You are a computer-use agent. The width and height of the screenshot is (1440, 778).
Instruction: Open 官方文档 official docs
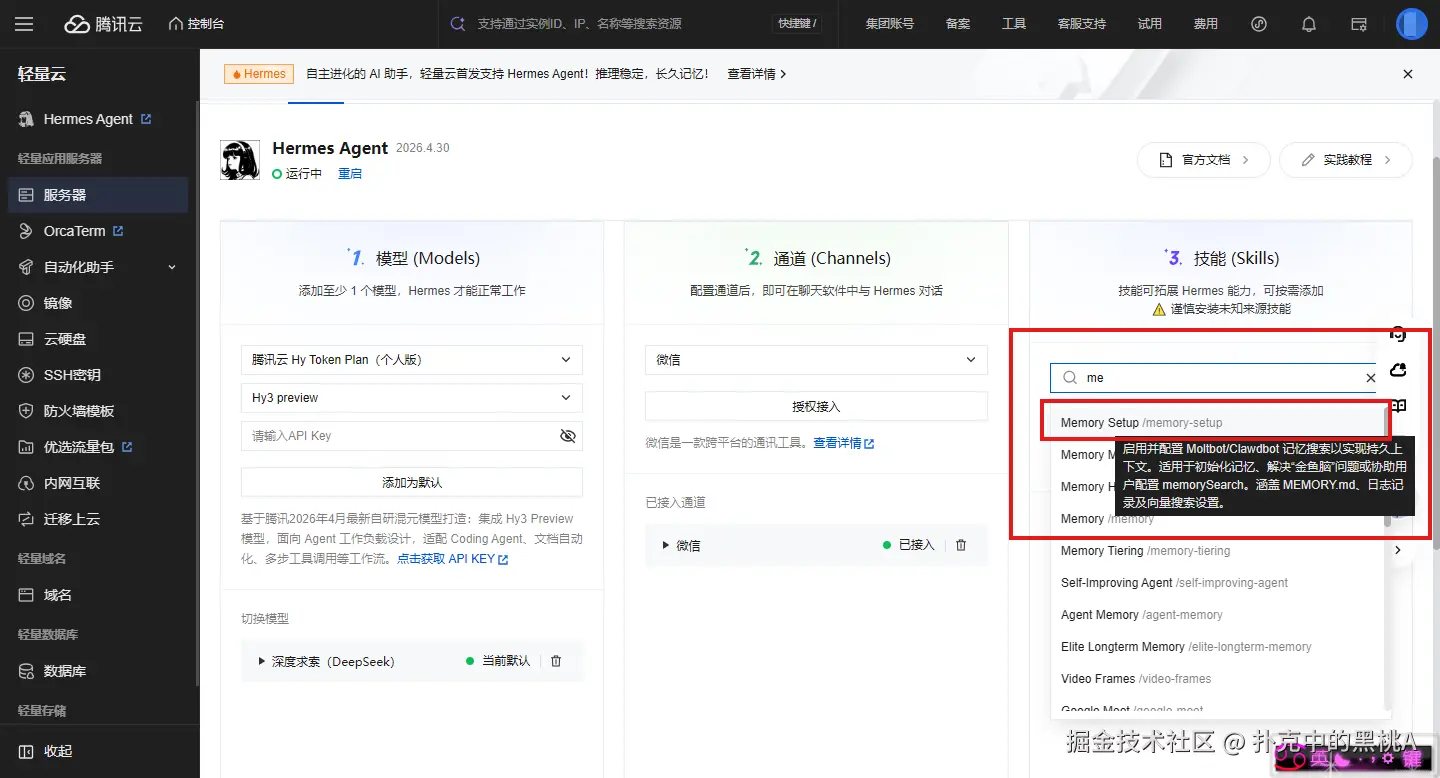pyautogui.click(x=1204, y=160)
